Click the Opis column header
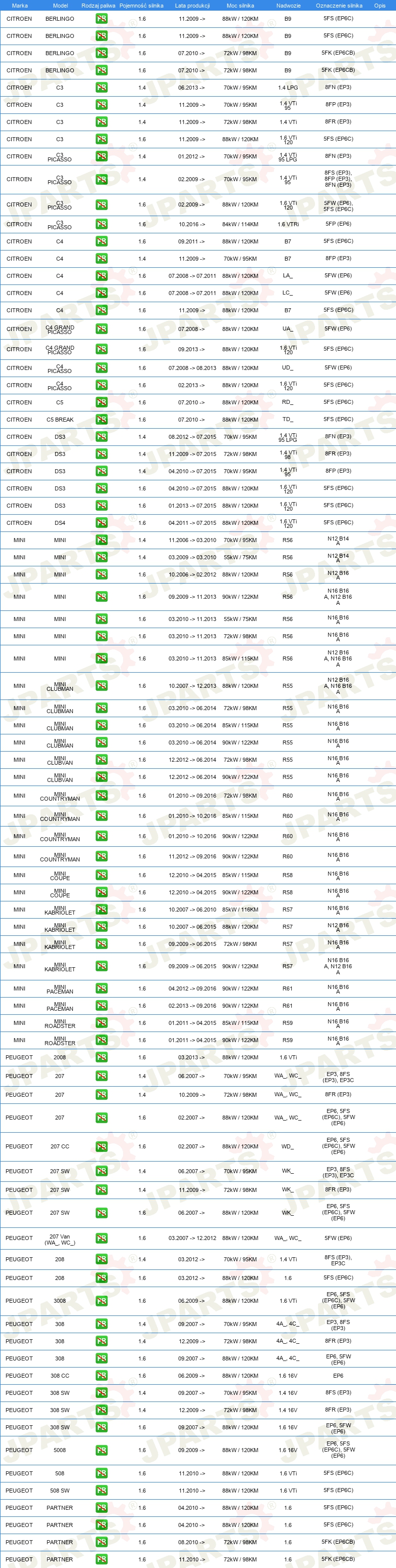 [x=380, y=6]
